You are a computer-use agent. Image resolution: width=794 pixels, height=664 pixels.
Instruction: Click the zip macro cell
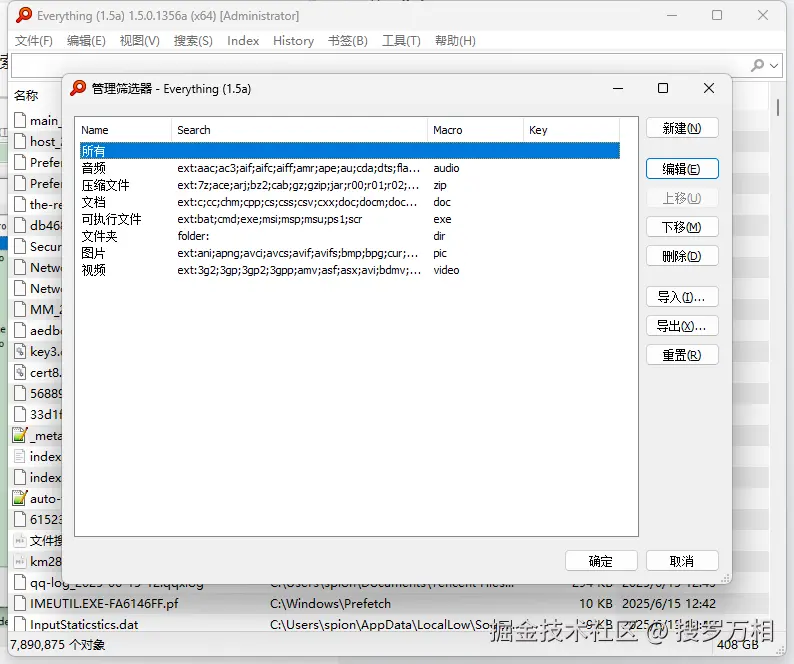440,185
